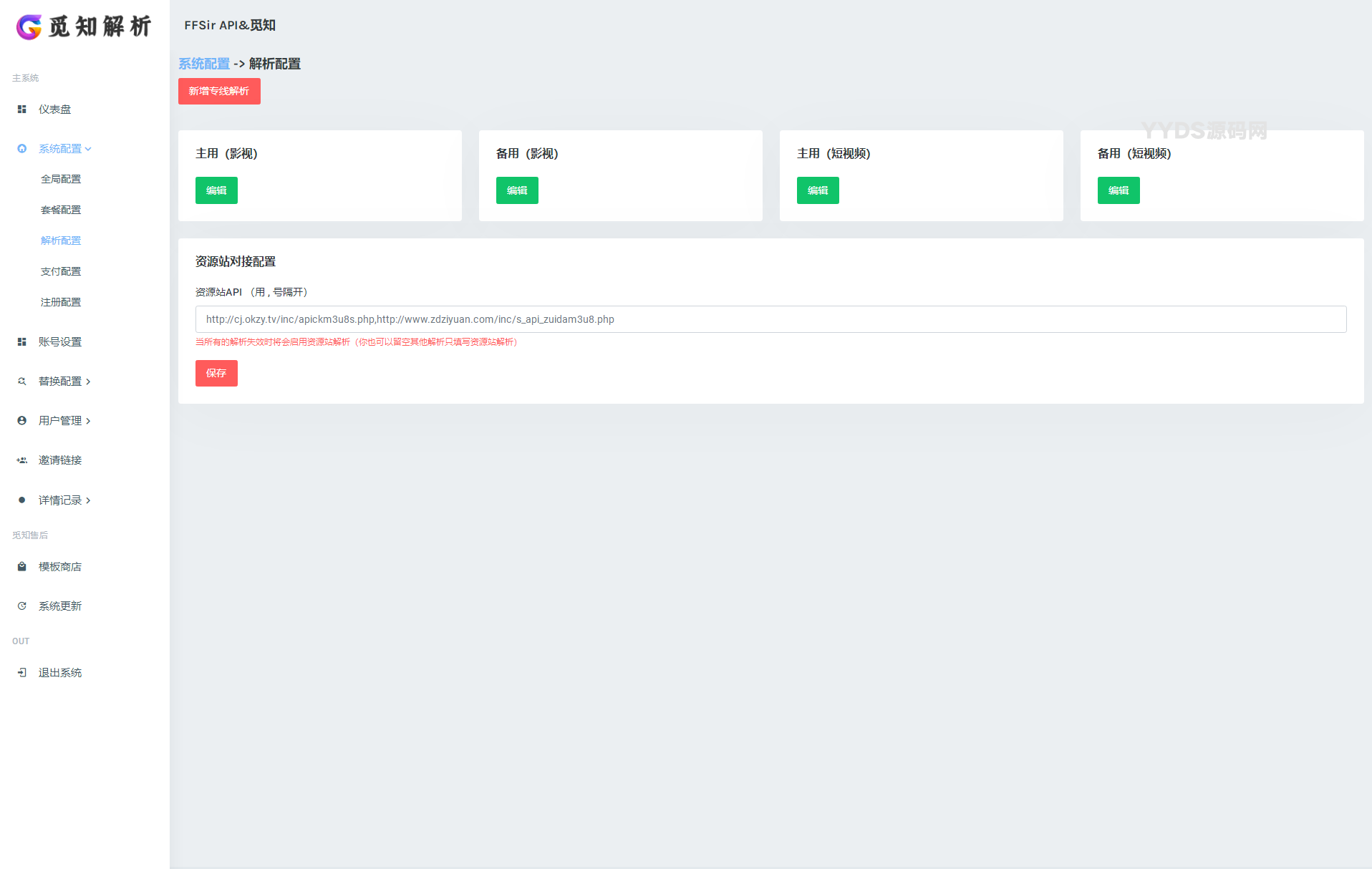Screen dimensions: 1372x869
Task: Select 注册配置 in sidebar
Action: click(61, 302)
